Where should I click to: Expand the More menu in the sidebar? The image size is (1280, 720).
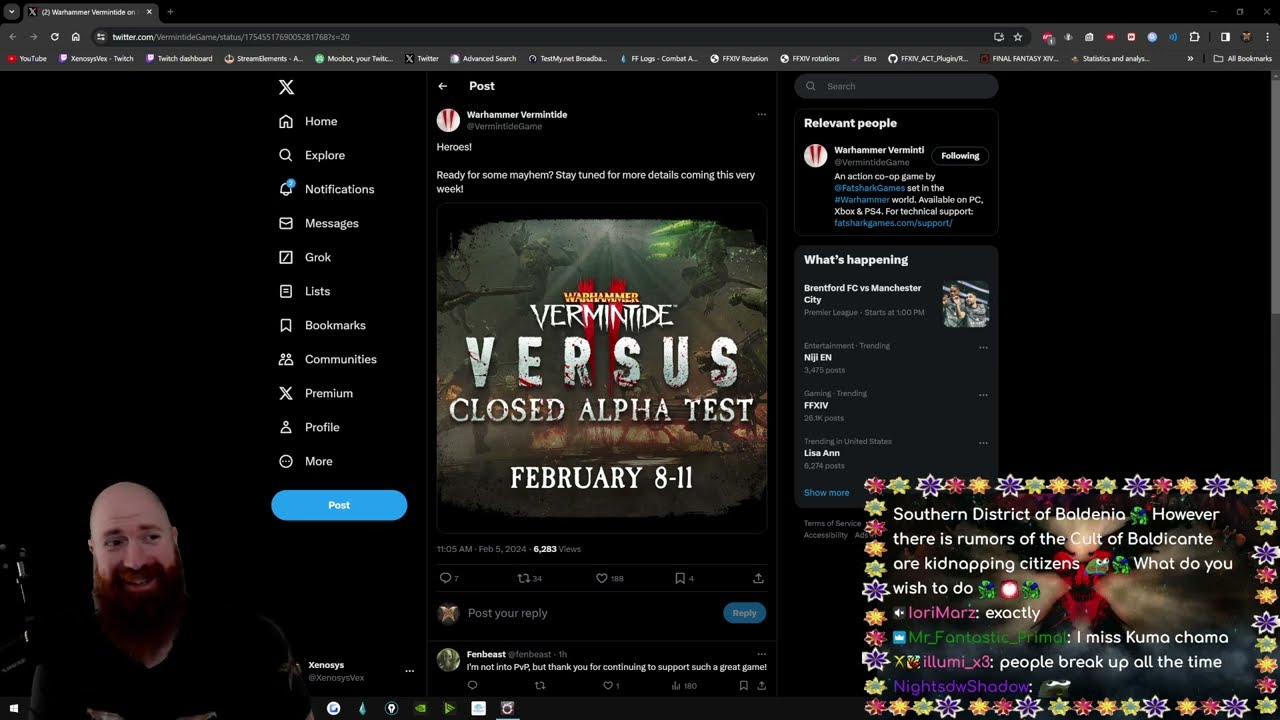(305, 461)
